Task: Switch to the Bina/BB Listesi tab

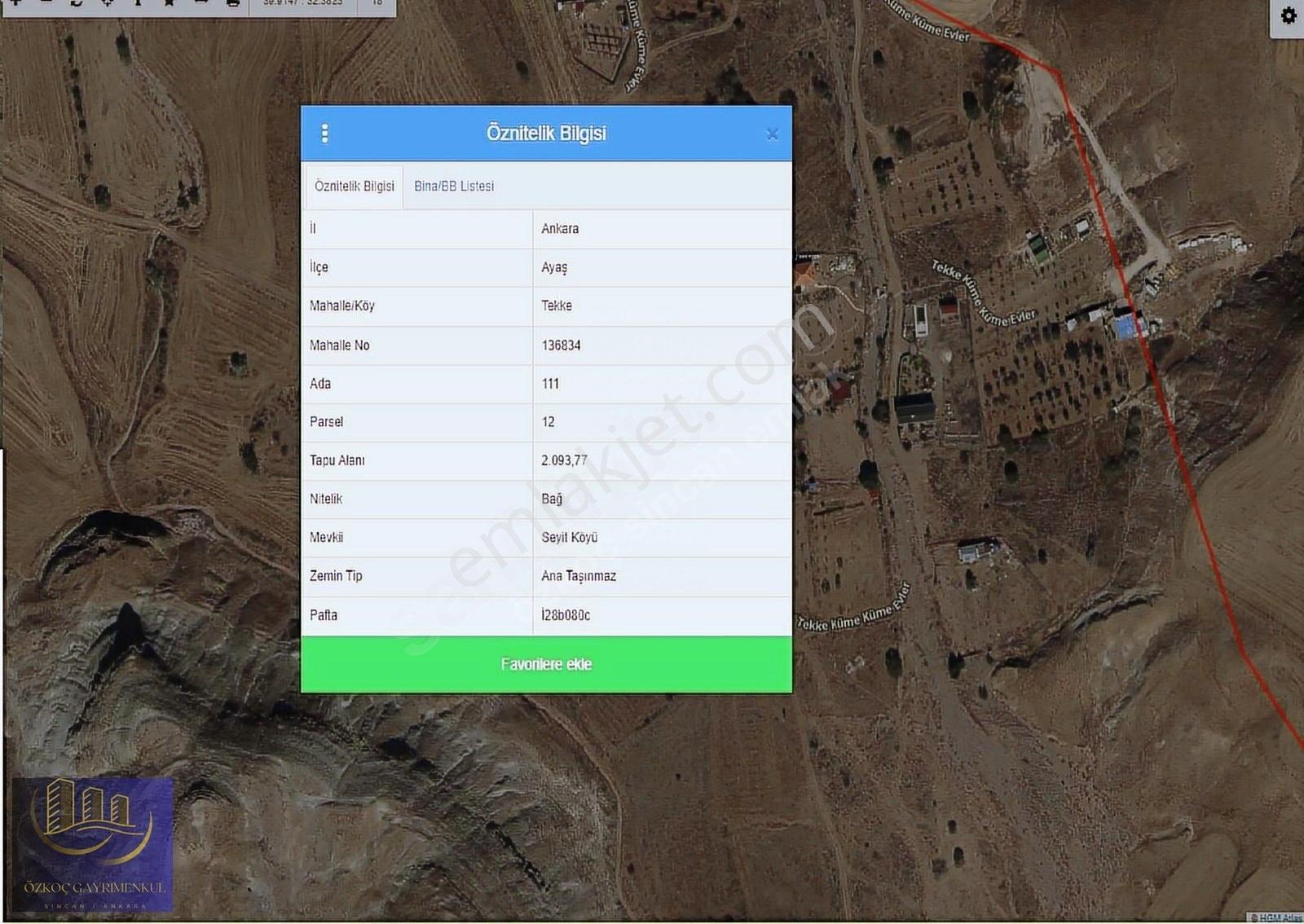Action: tap(454, 186)
